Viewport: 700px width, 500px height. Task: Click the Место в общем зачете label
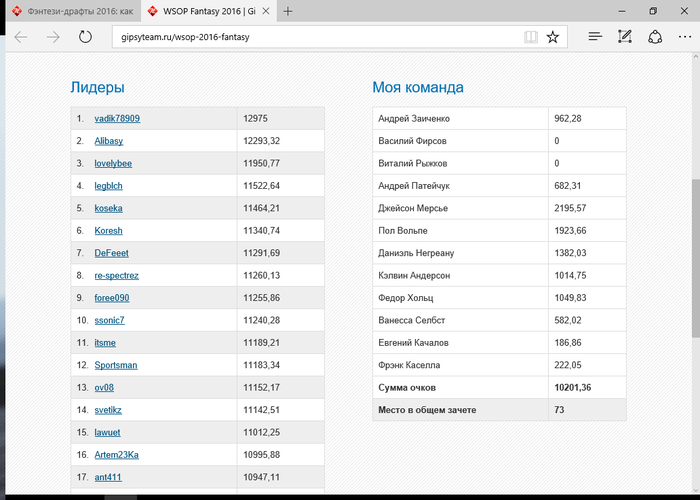(427, 410)
